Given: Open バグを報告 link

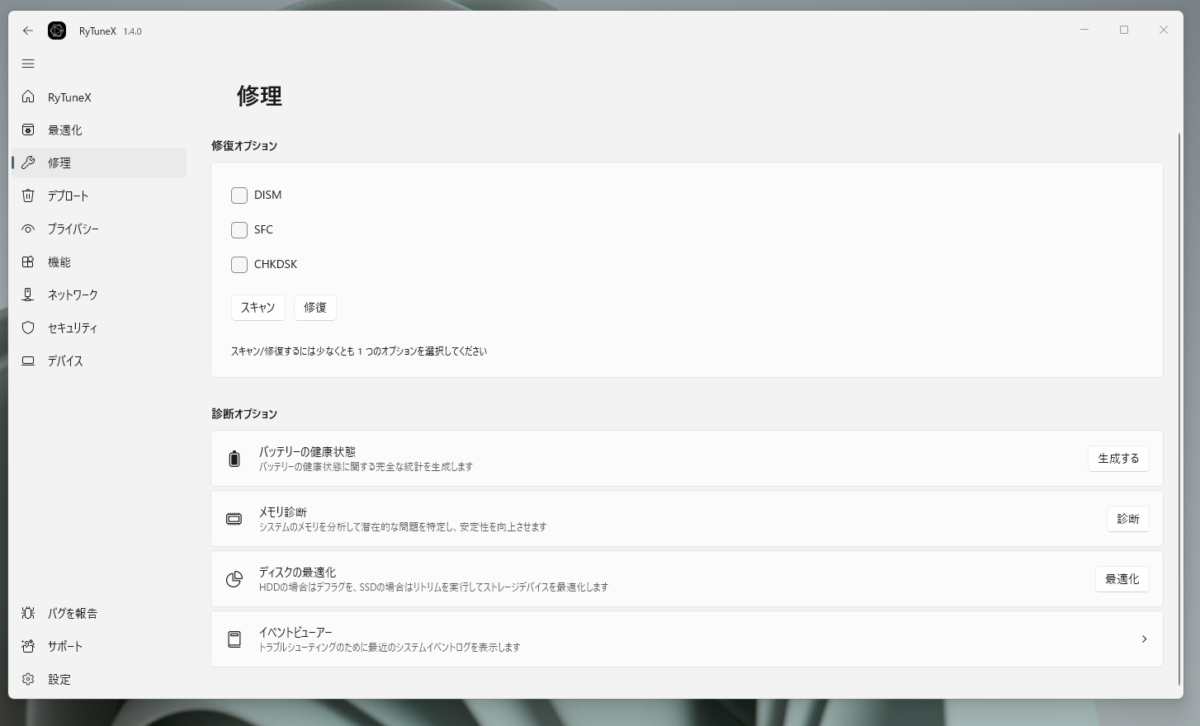Looking at the screenshot, I should pos(99,613).
